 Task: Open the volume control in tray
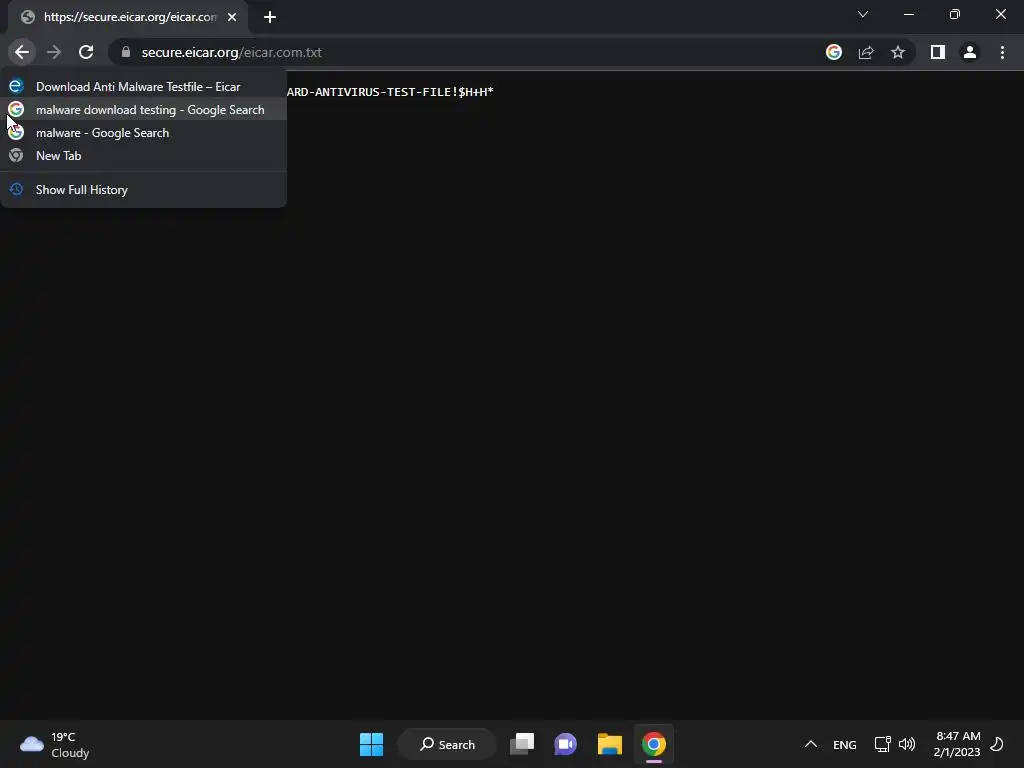tap(906, 744)
